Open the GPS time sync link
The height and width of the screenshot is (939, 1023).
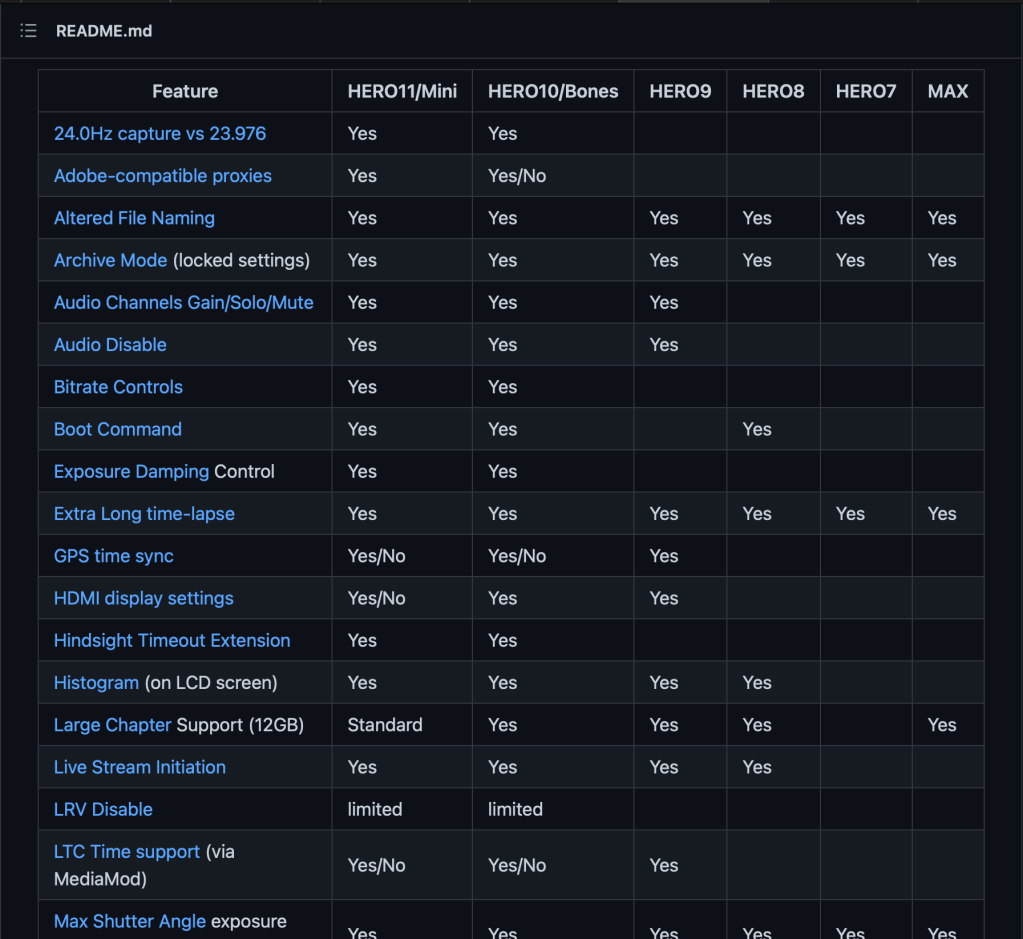click(x=113, y=556)
